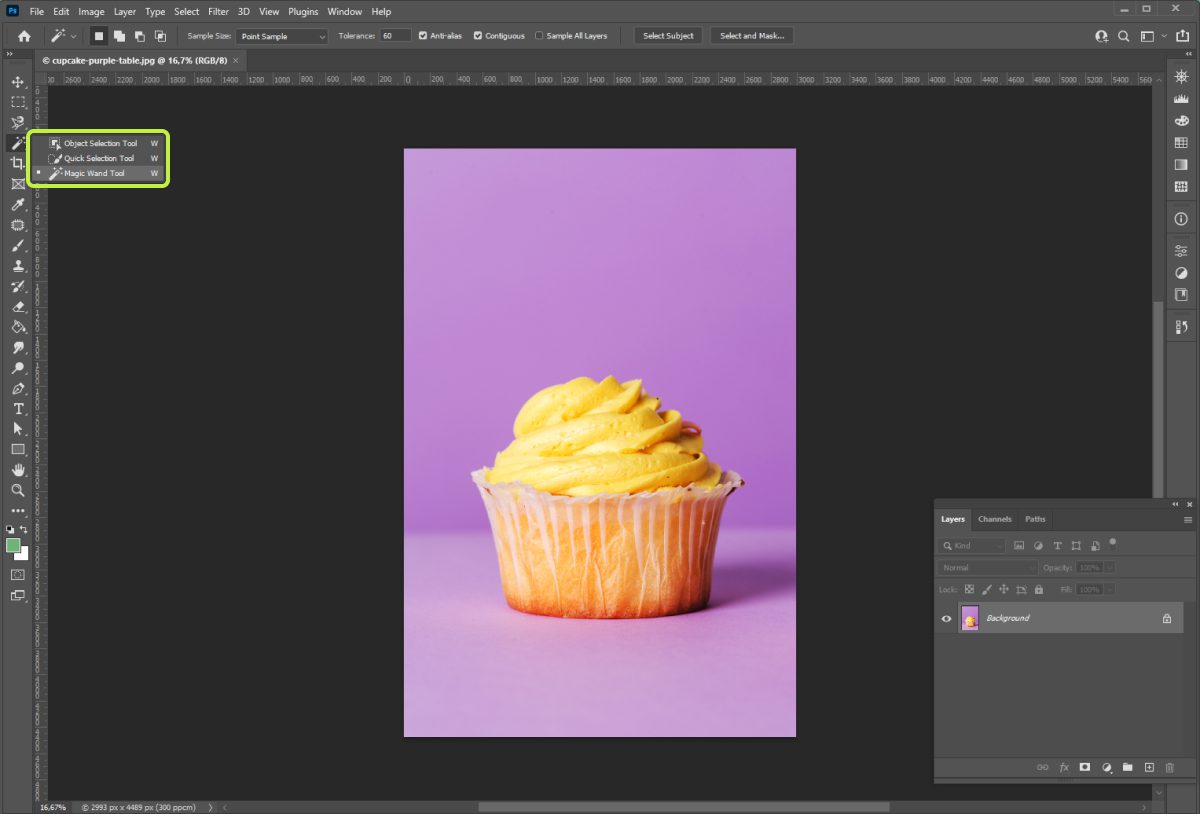Toggle lock transparent pixels icon

click(x=969, y=590)
